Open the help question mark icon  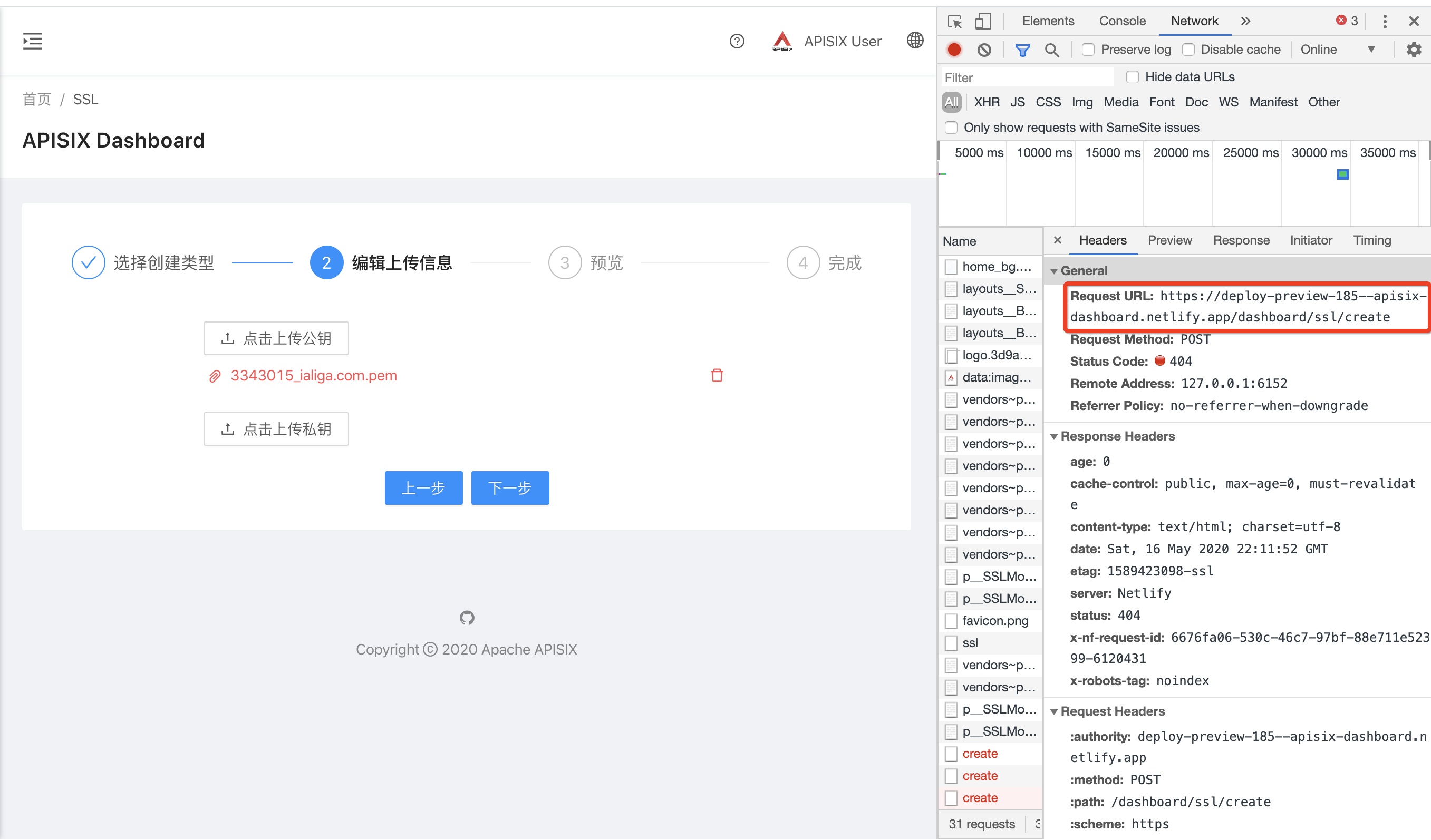[x=737, y=41]
